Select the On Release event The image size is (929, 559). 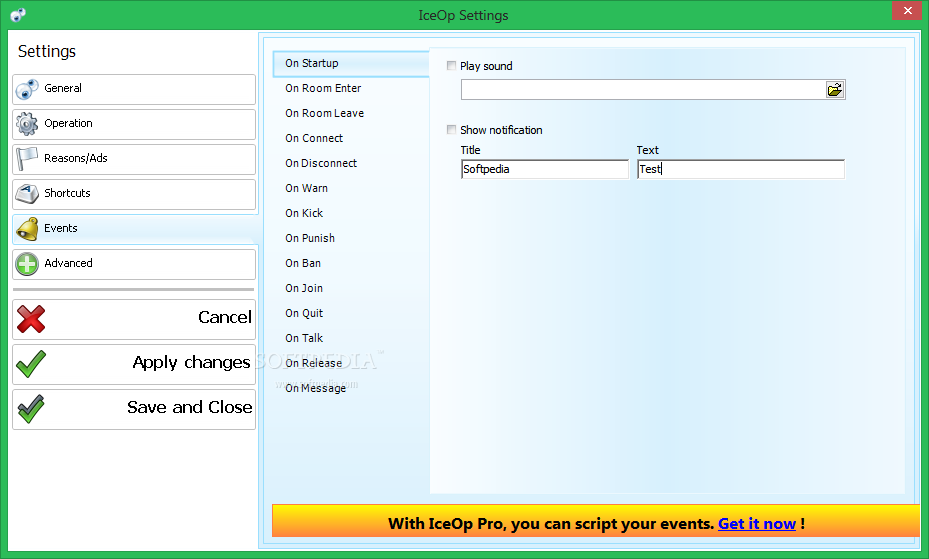(x=313, y=363)
